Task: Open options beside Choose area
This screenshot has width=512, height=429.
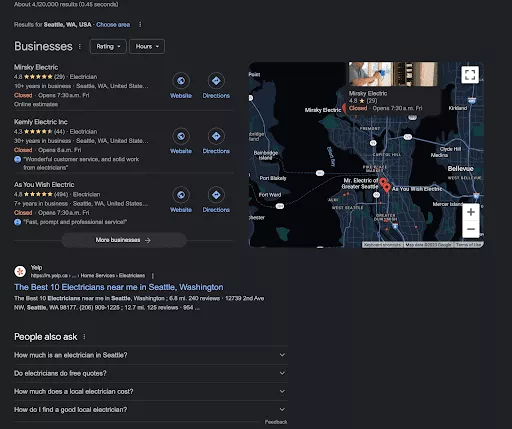Action: click(140, 25)
